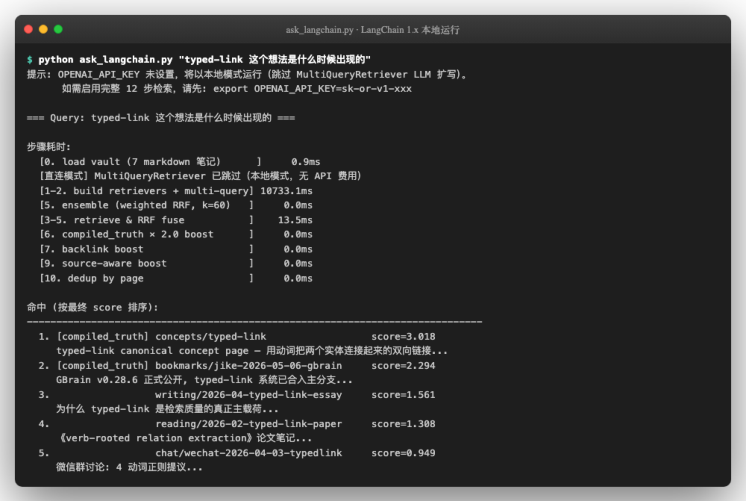Click chat/wechat-2026-04-03-typedlink result path
This screenshot has width=746, height=501.
tap(248, 453)
